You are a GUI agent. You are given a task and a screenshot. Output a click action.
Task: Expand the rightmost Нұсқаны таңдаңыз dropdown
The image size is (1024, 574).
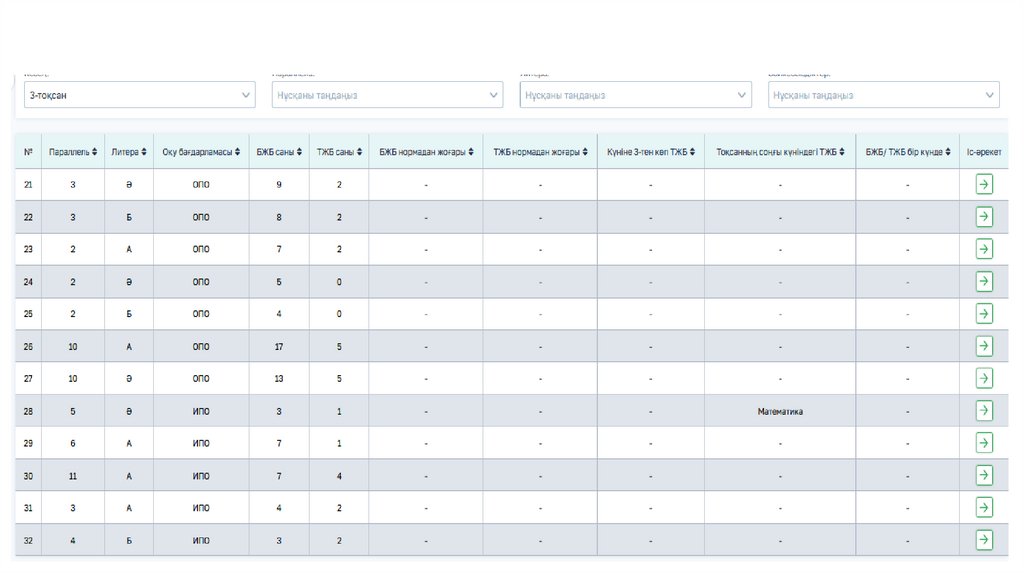883,95
